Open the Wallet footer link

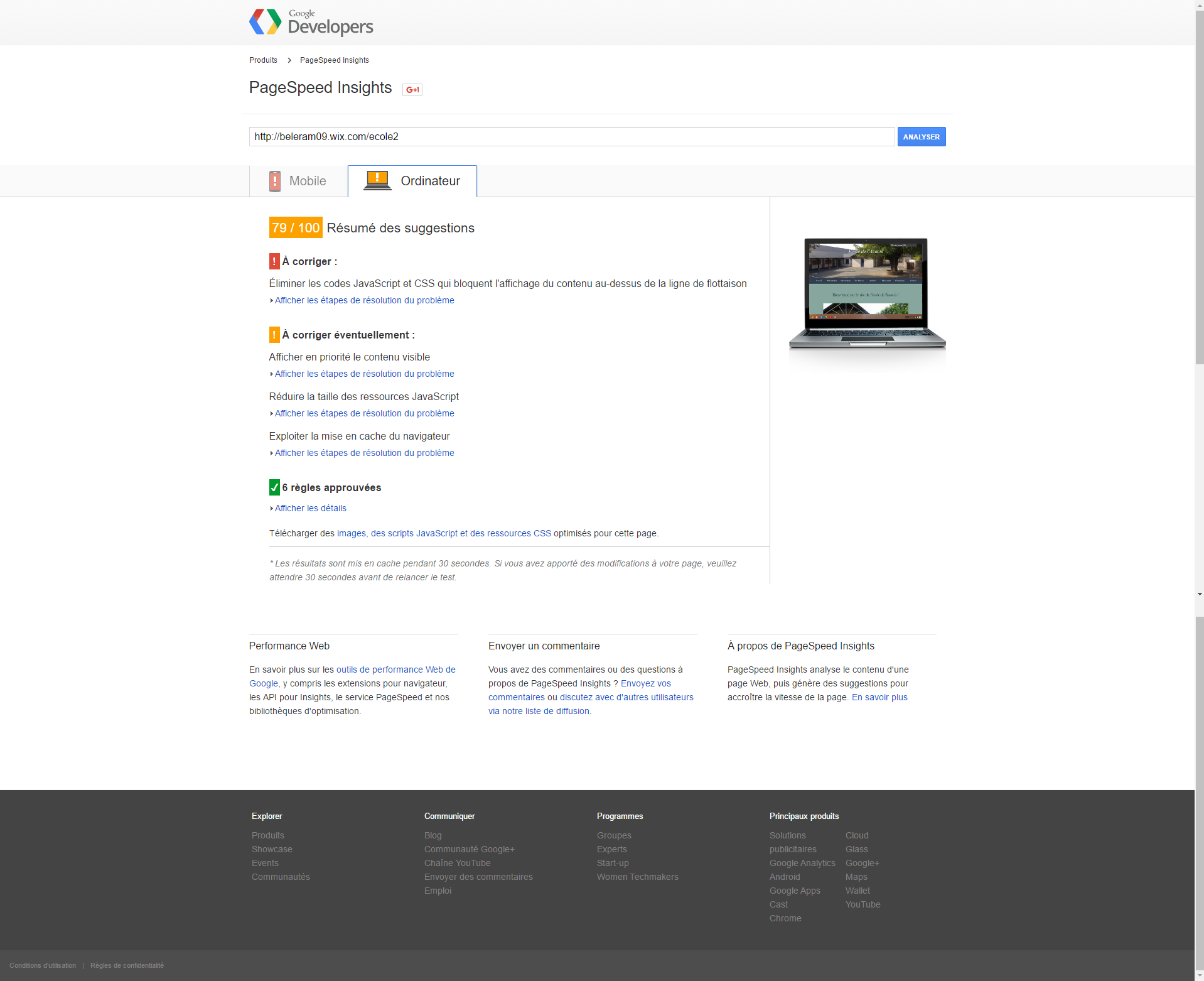pos(857,891)
